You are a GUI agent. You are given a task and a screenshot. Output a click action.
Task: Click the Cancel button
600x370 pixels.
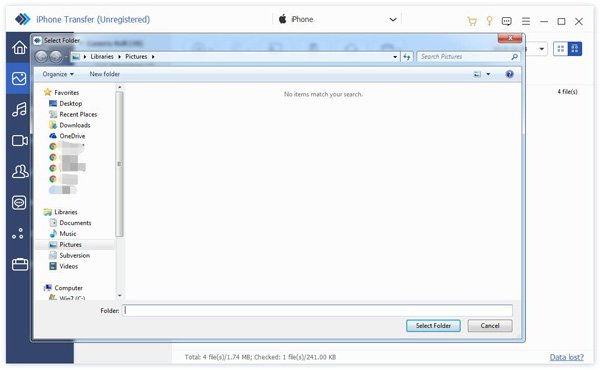(x=490, y=326)
